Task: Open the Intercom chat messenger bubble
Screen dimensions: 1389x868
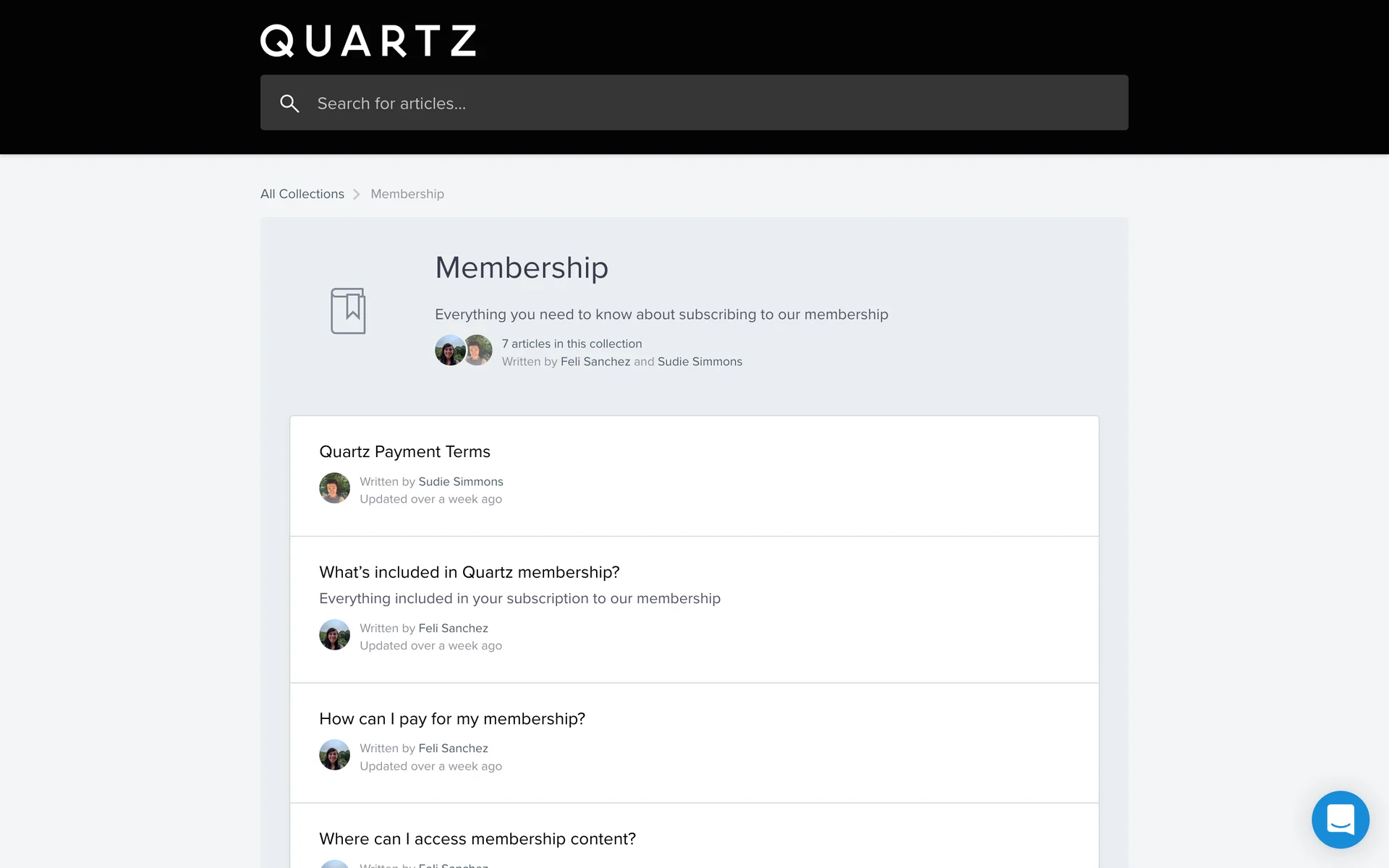Action: (x=1340, y=819)
